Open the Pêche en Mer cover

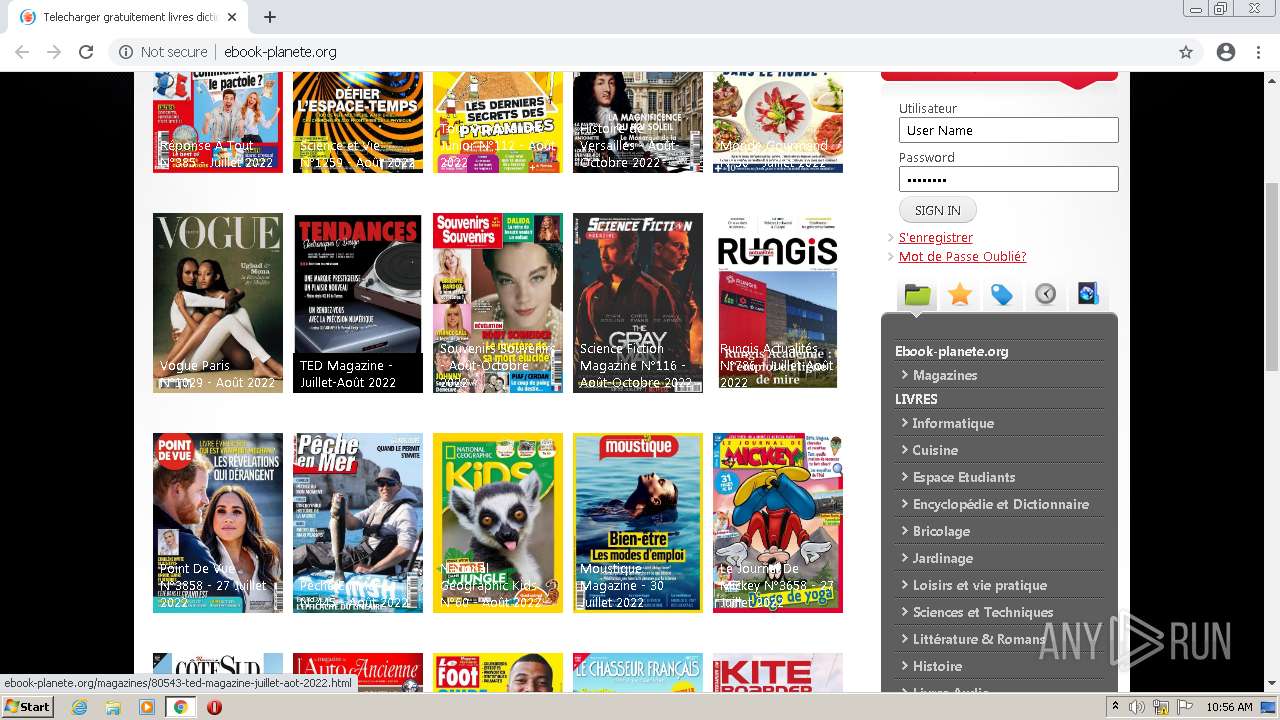(x=358, y=523)
